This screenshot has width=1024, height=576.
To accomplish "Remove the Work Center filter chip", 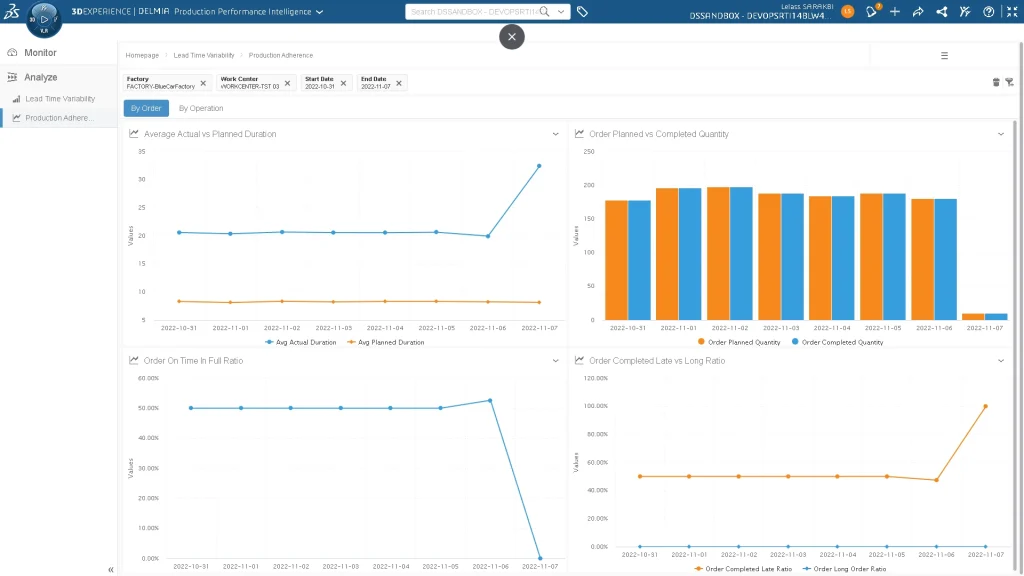I will 287,83.
